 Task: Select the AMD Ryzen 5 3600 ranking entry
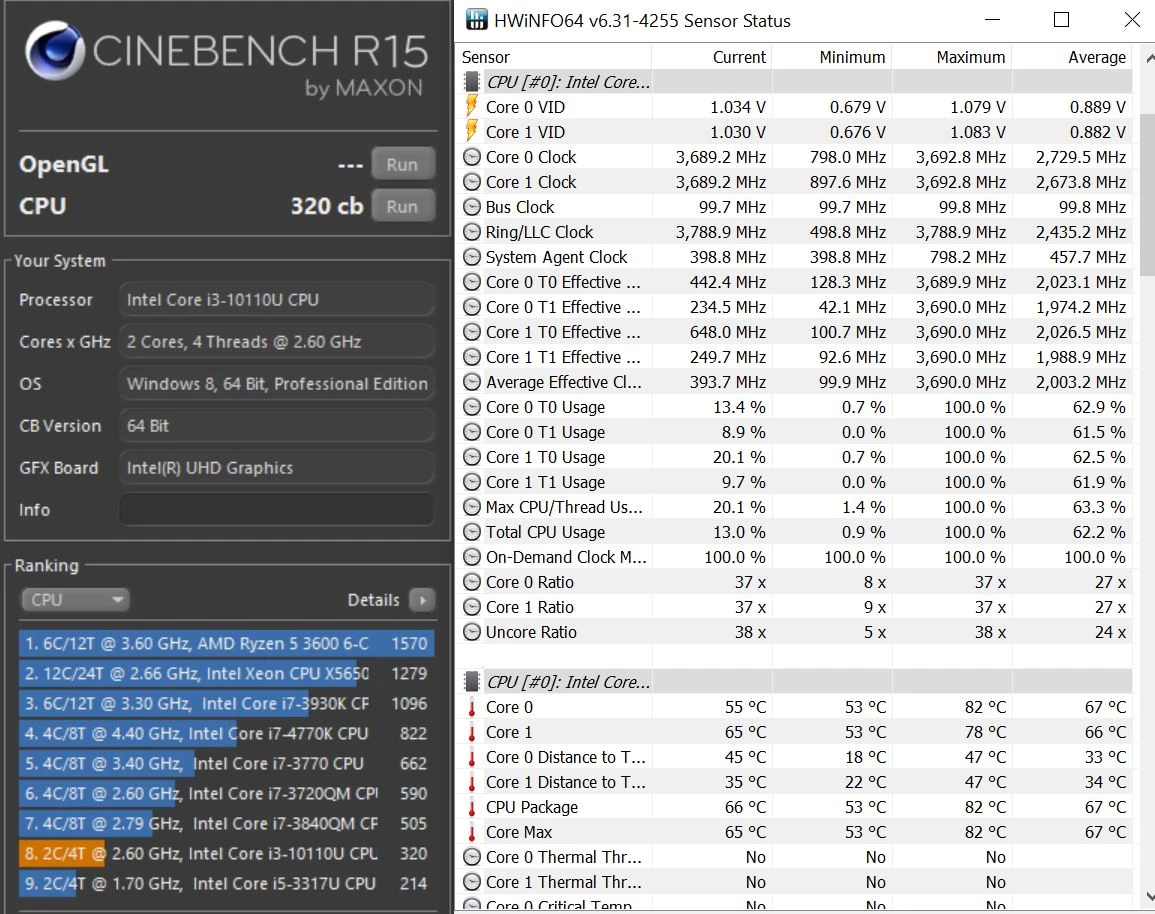227,643
